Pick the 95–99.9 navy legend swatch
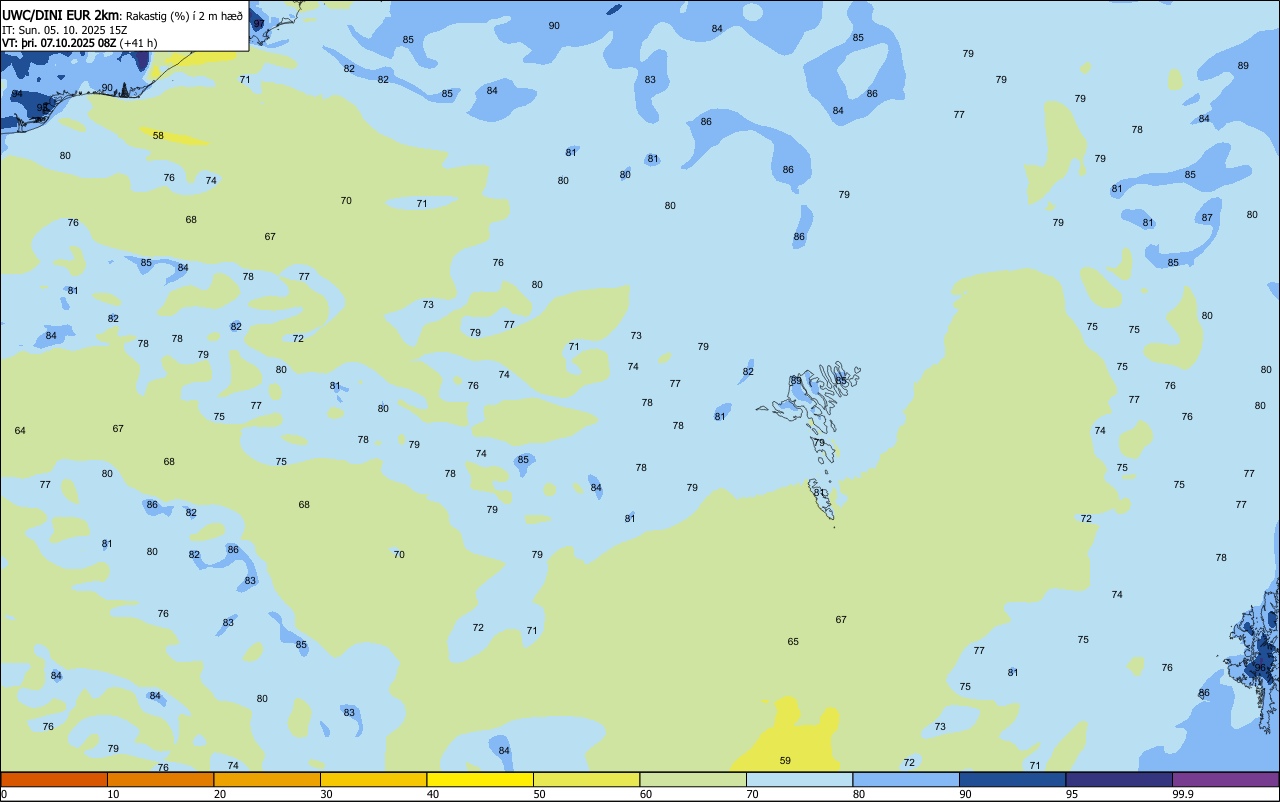This screenshot has height=802, width=1280. pos(1119,779)
